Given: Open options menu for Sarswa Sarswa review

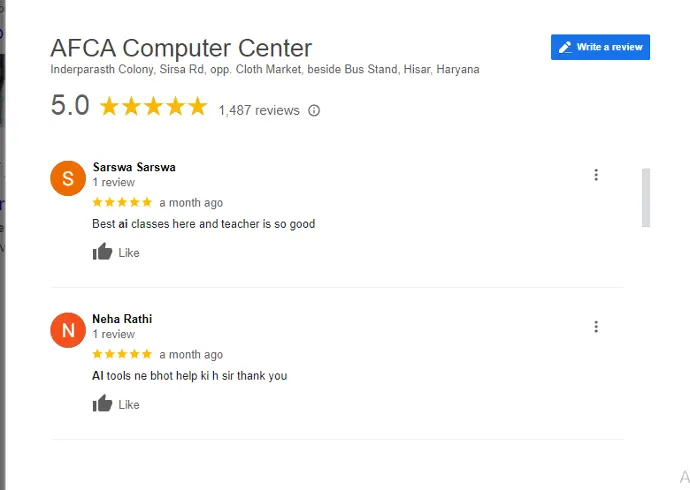Looking at the screenshot, I should tap(596, 175).
